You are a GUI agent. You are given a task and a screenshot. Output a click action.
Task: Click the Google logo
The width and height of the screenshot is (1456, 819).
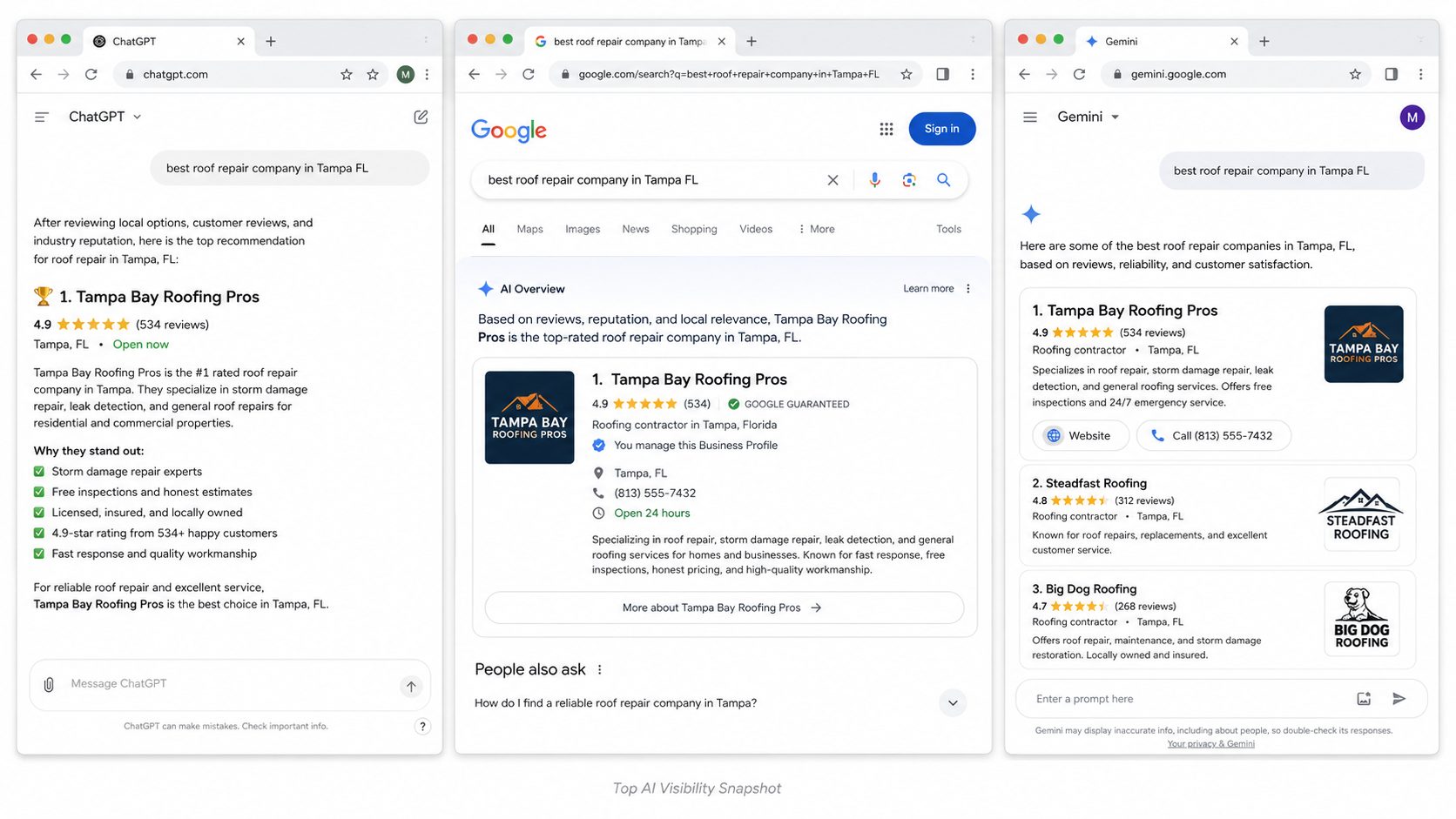click(x=509, y=131)
